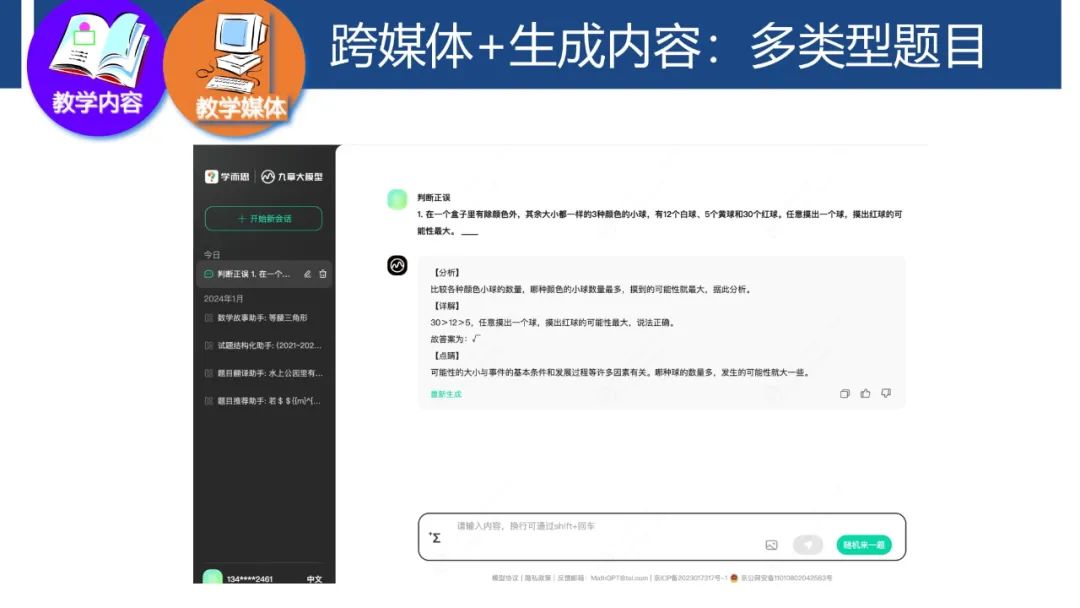Click the chat bubble icon beside 判断正误
1080x608 pixels.
[208, 274]
